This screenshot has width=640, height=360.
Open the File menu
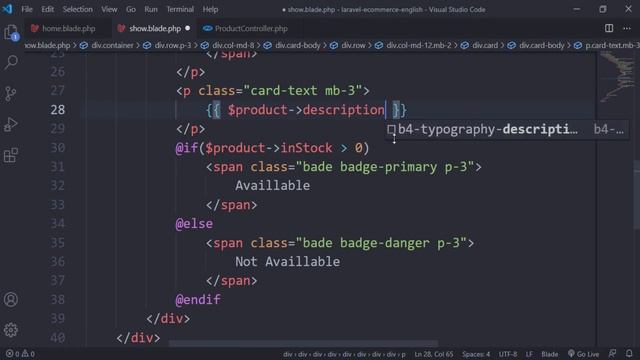coord(27,9)
